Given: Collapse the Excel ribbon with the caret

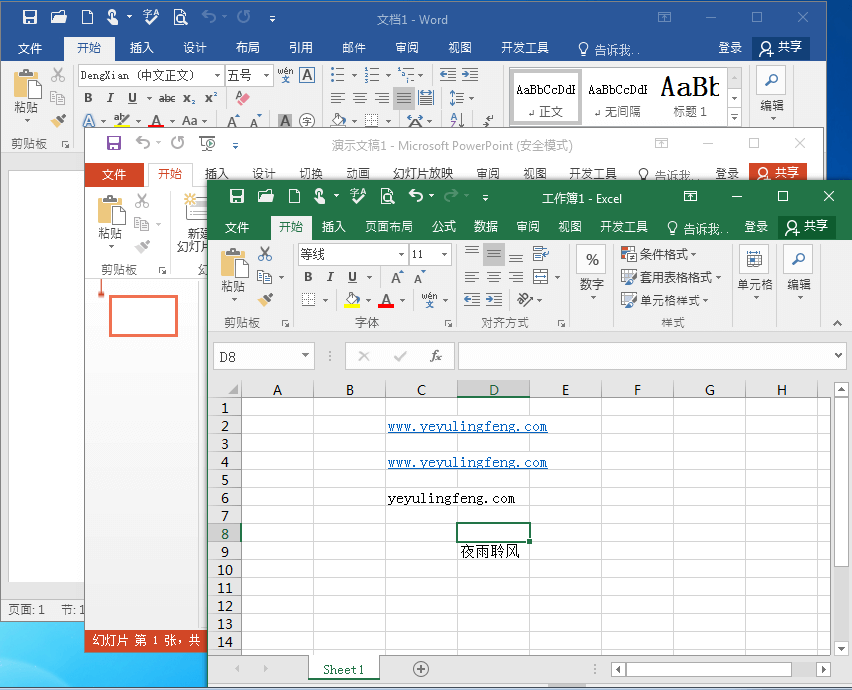Looking at the screenshot, I should coord(837,323).
